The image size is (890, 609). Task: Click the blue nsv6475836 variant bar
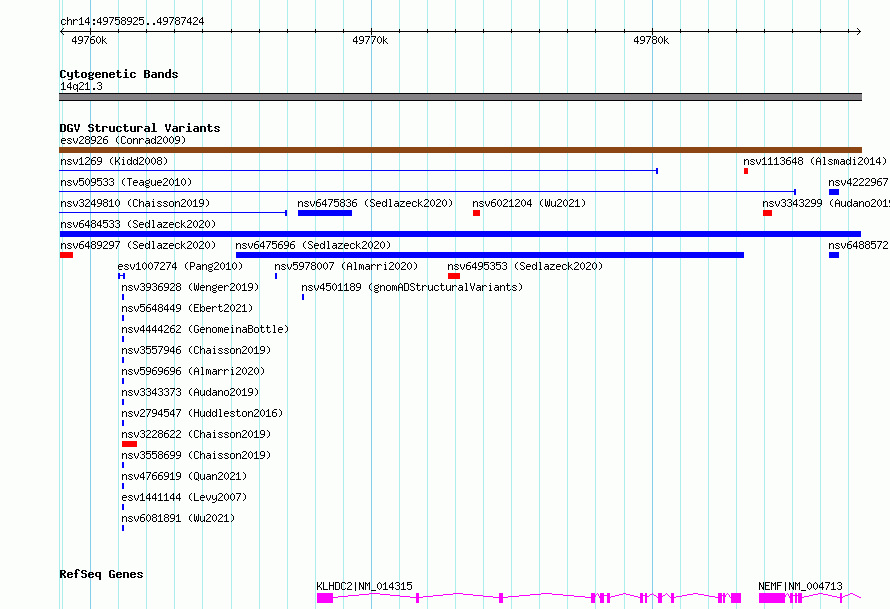(x=325, y=213)
